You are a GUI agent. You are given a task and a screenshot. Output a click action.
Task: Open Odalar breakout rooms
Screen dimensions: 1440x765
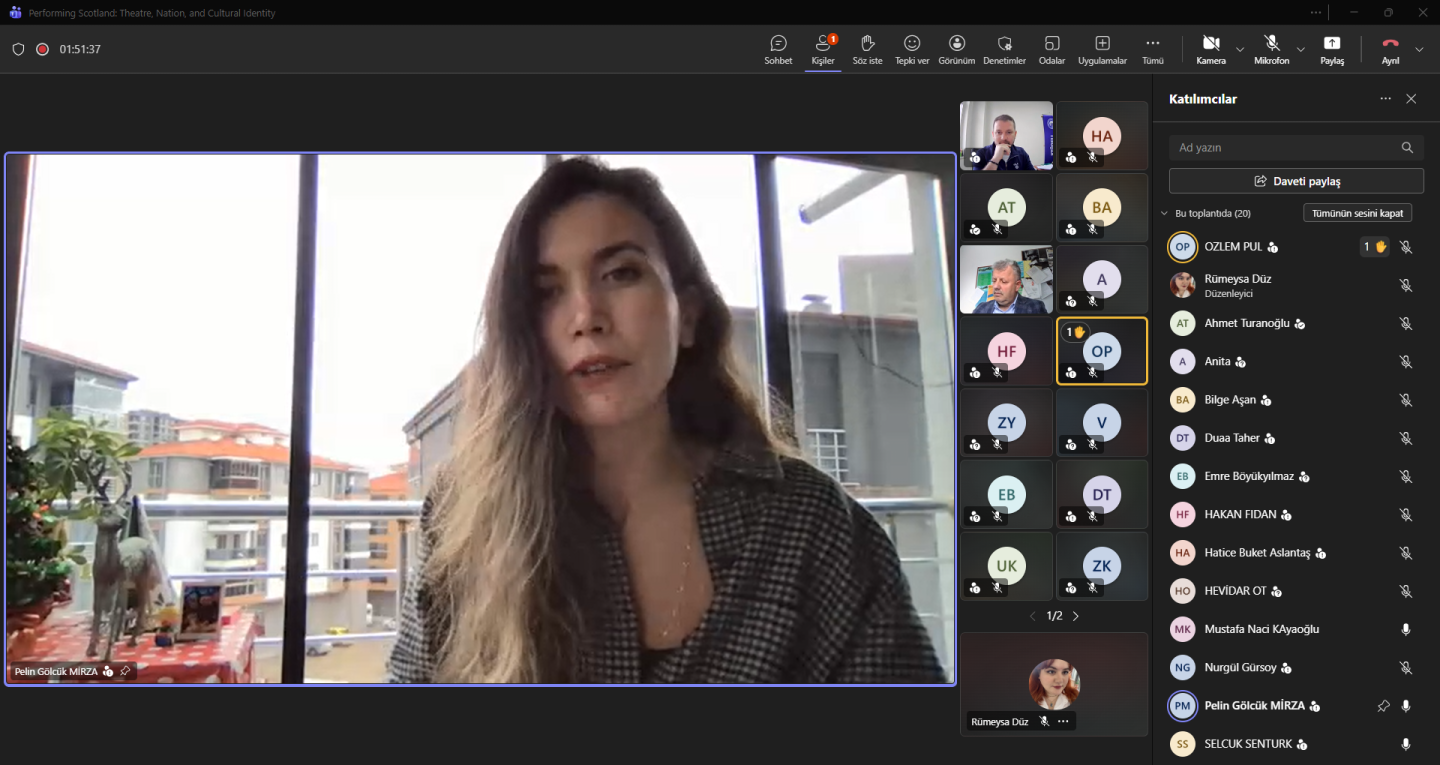pos(1051,49)
